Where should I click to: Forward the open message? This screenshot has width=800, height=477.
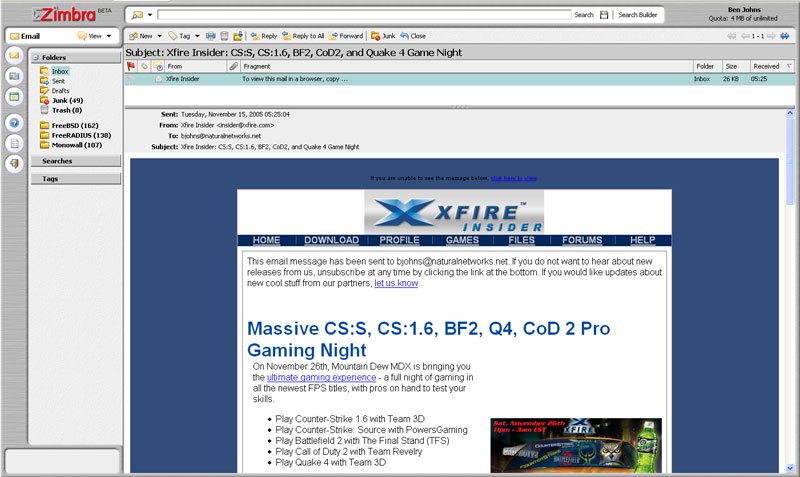coord(346,36)
